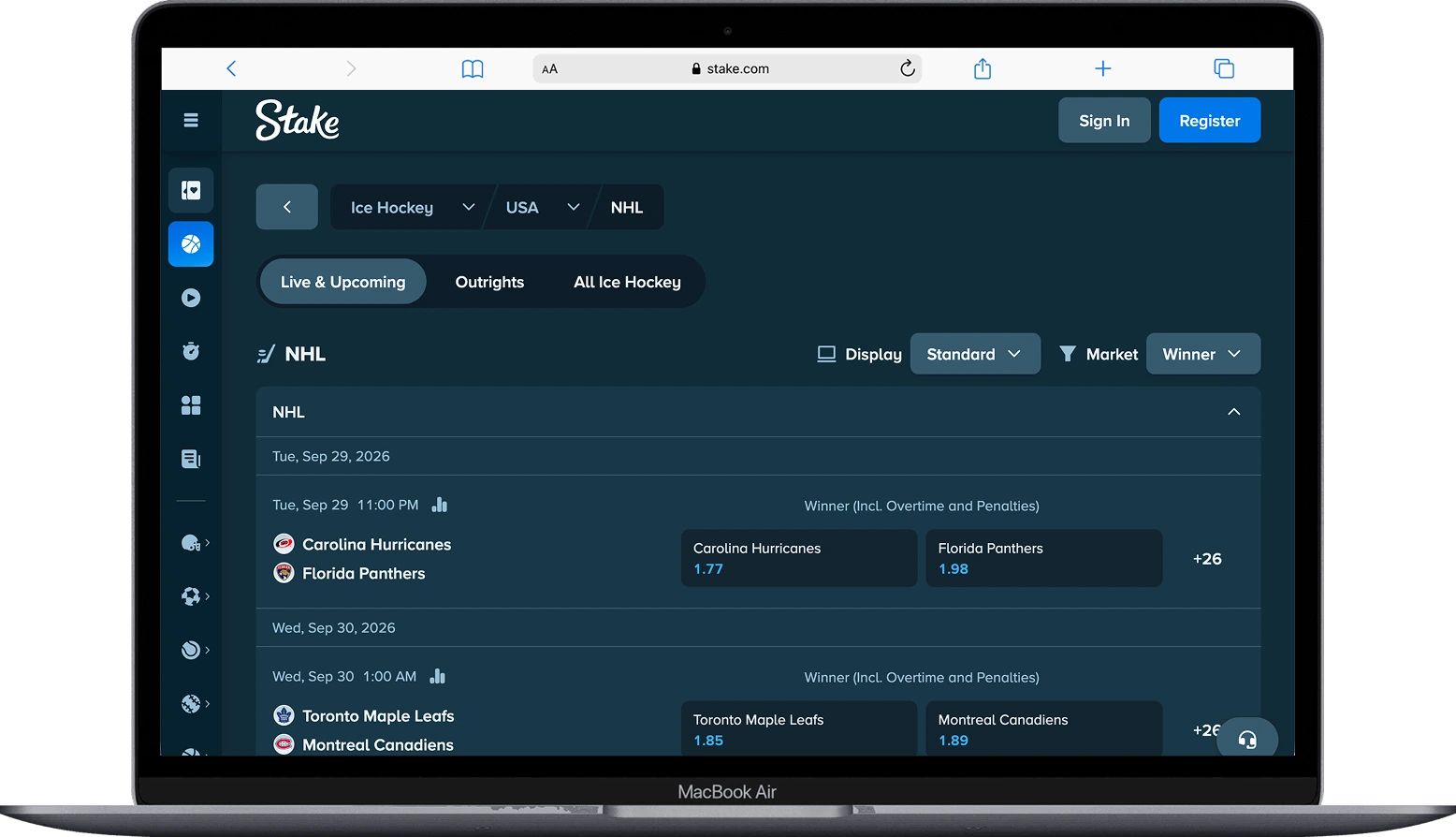The height and width of the screenshot is (837, 1456).
Task: Expand tennis sidebar chevron
Action: (x=207, y=649)
